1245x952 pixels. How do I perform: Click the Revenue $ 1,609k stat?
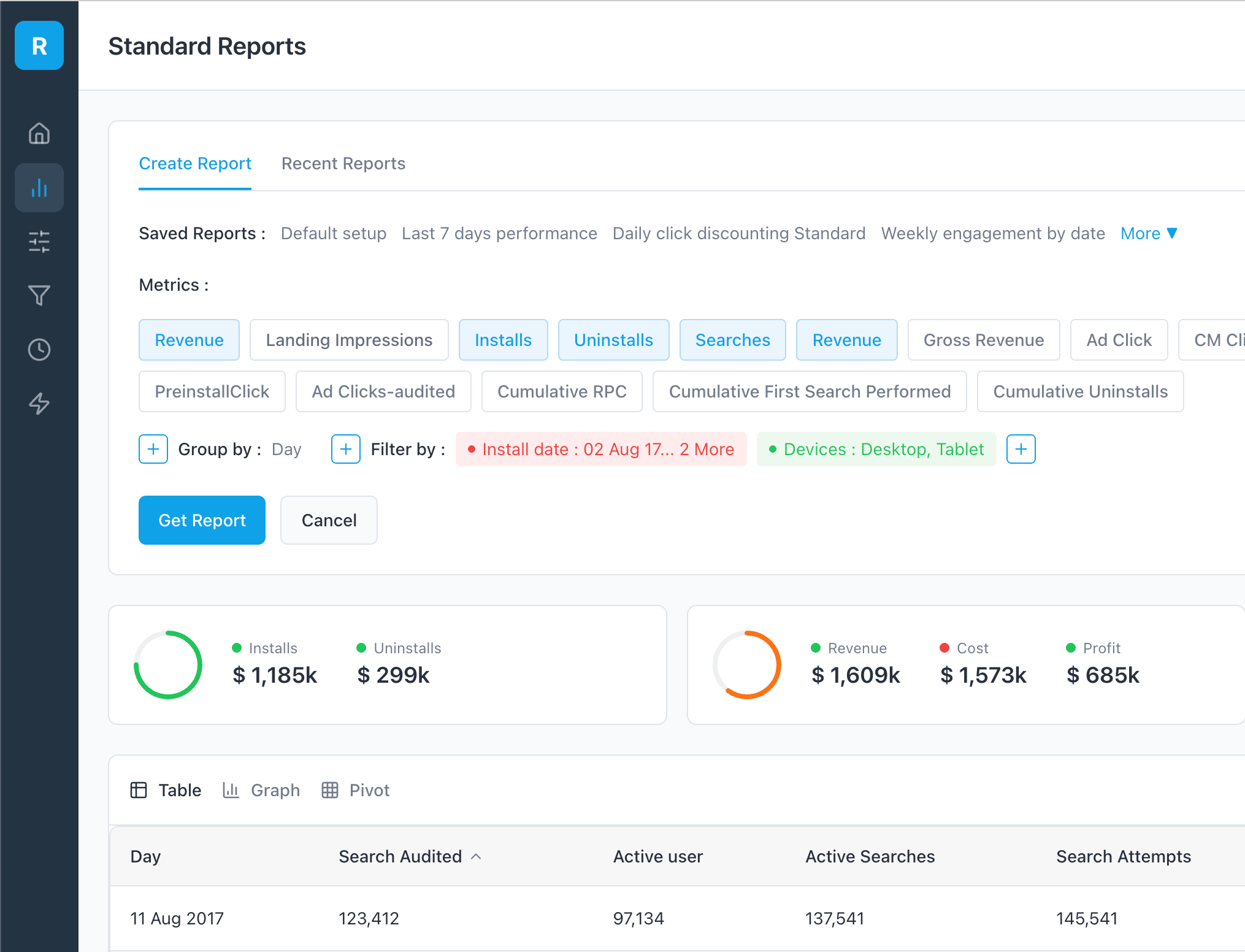click(x=856, y=664)
